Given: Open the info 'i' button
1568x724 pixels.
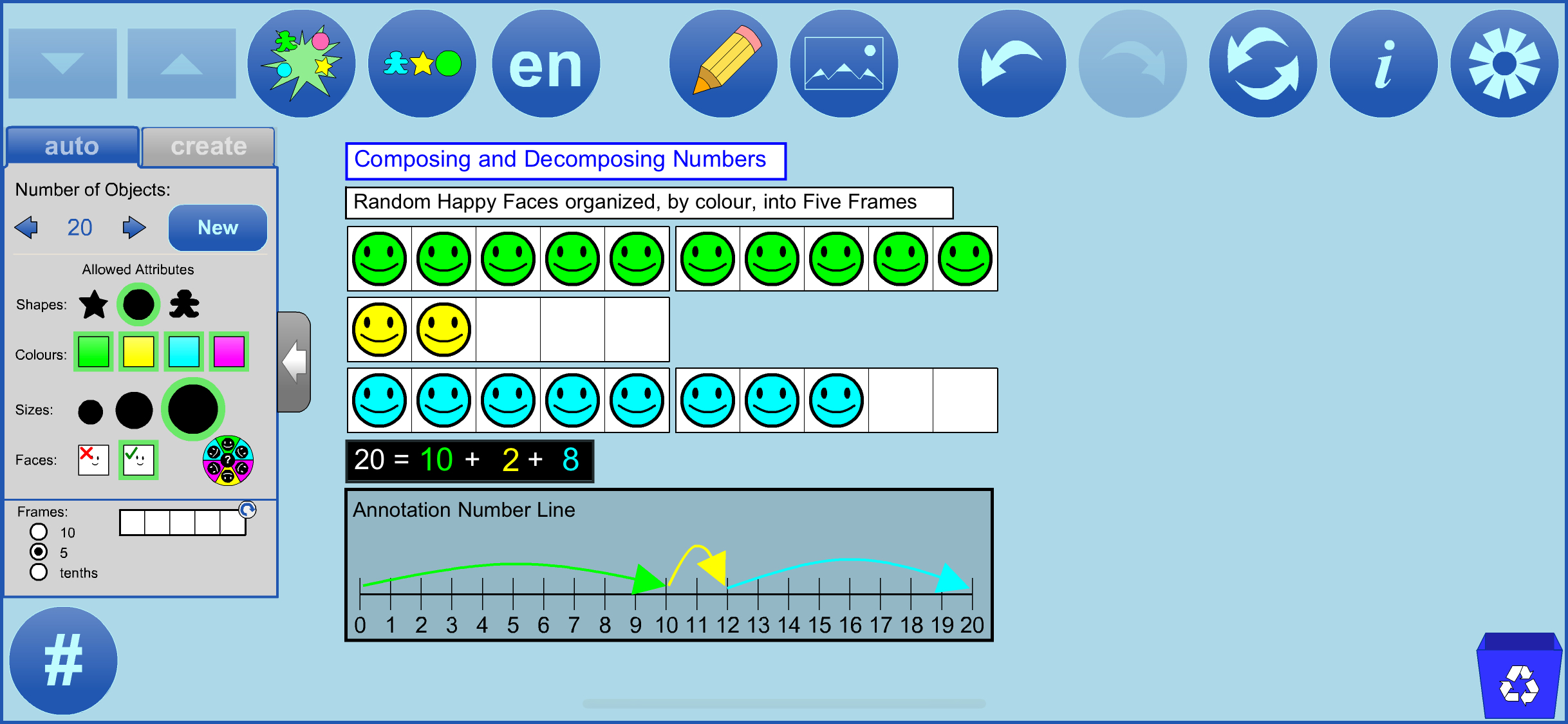Looking at the screenshot, I should click(x=1383, y=63).
